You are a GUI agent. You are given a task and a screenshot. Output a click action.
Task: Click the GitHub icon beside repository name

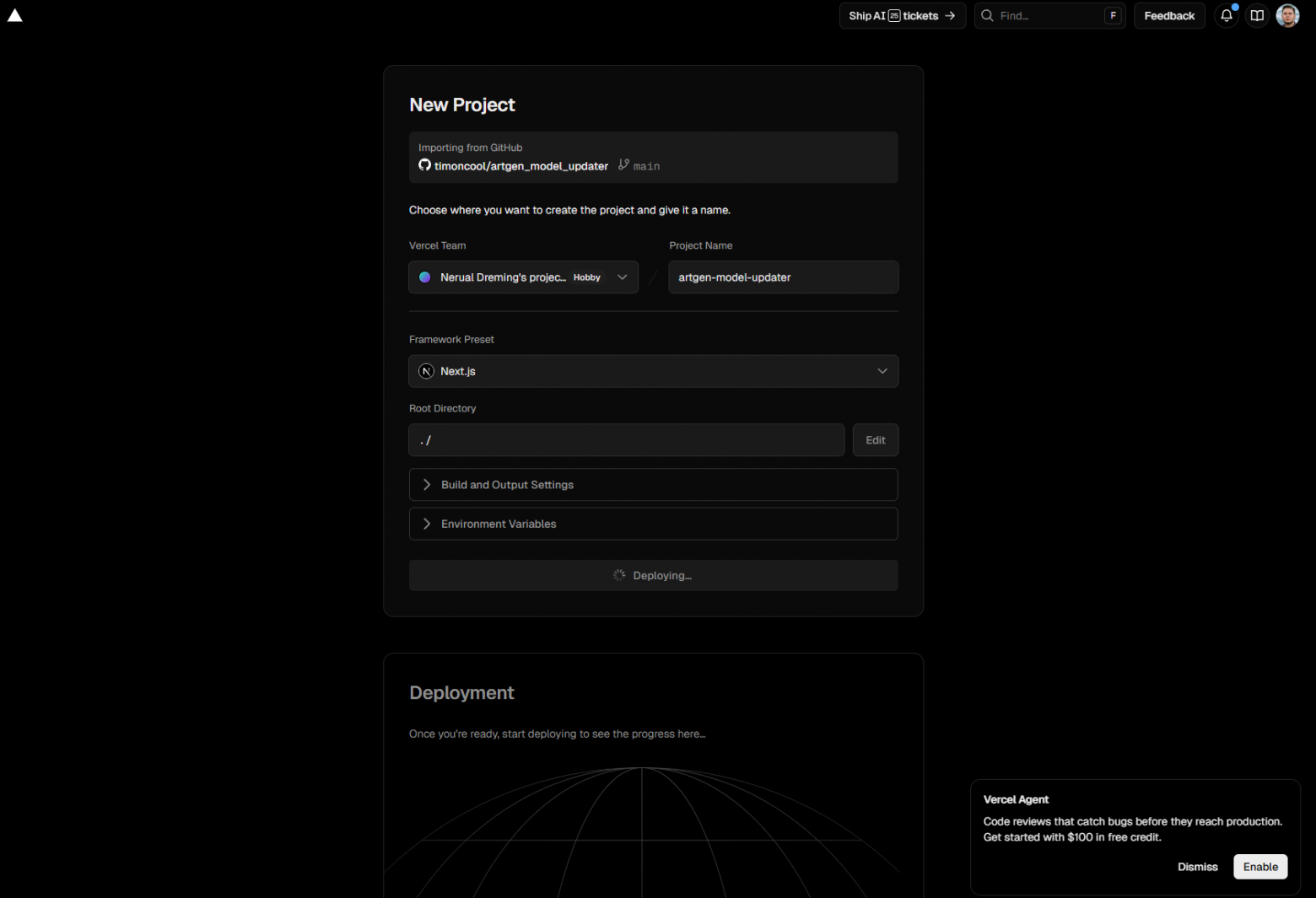(425, 165)
